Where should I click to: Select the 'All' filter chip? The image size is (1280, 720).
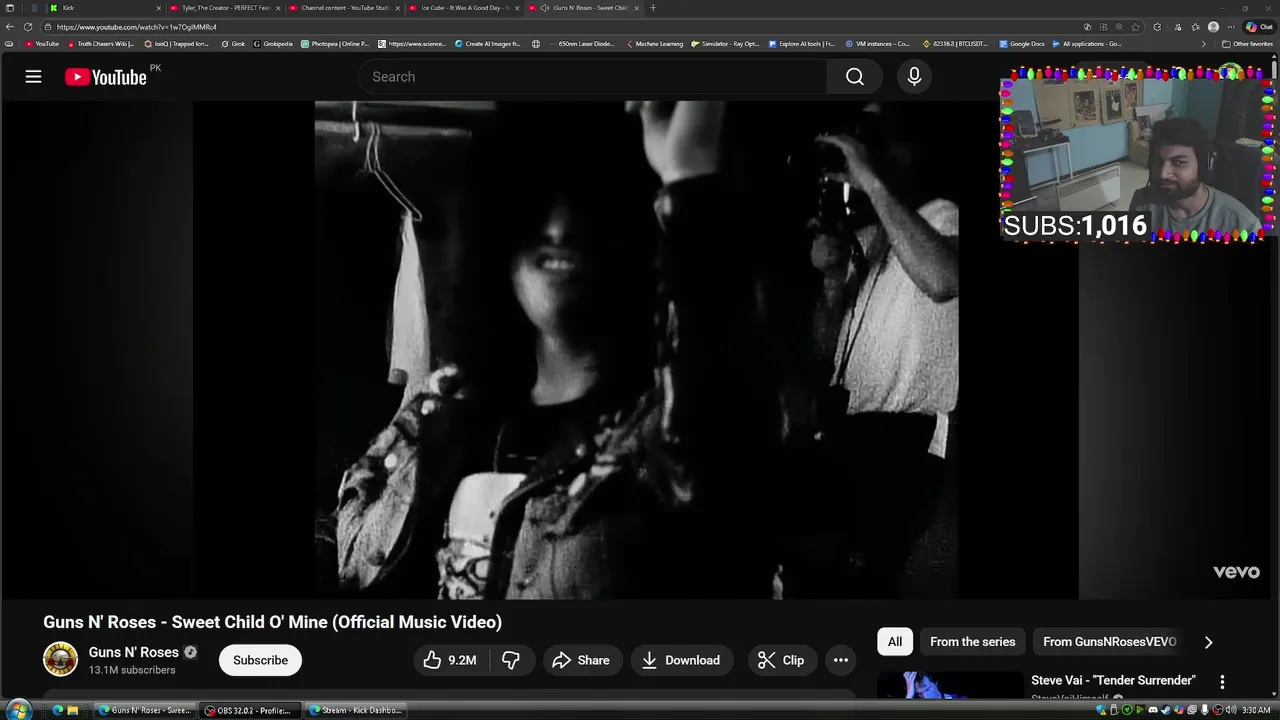click(x=895, y=642)
